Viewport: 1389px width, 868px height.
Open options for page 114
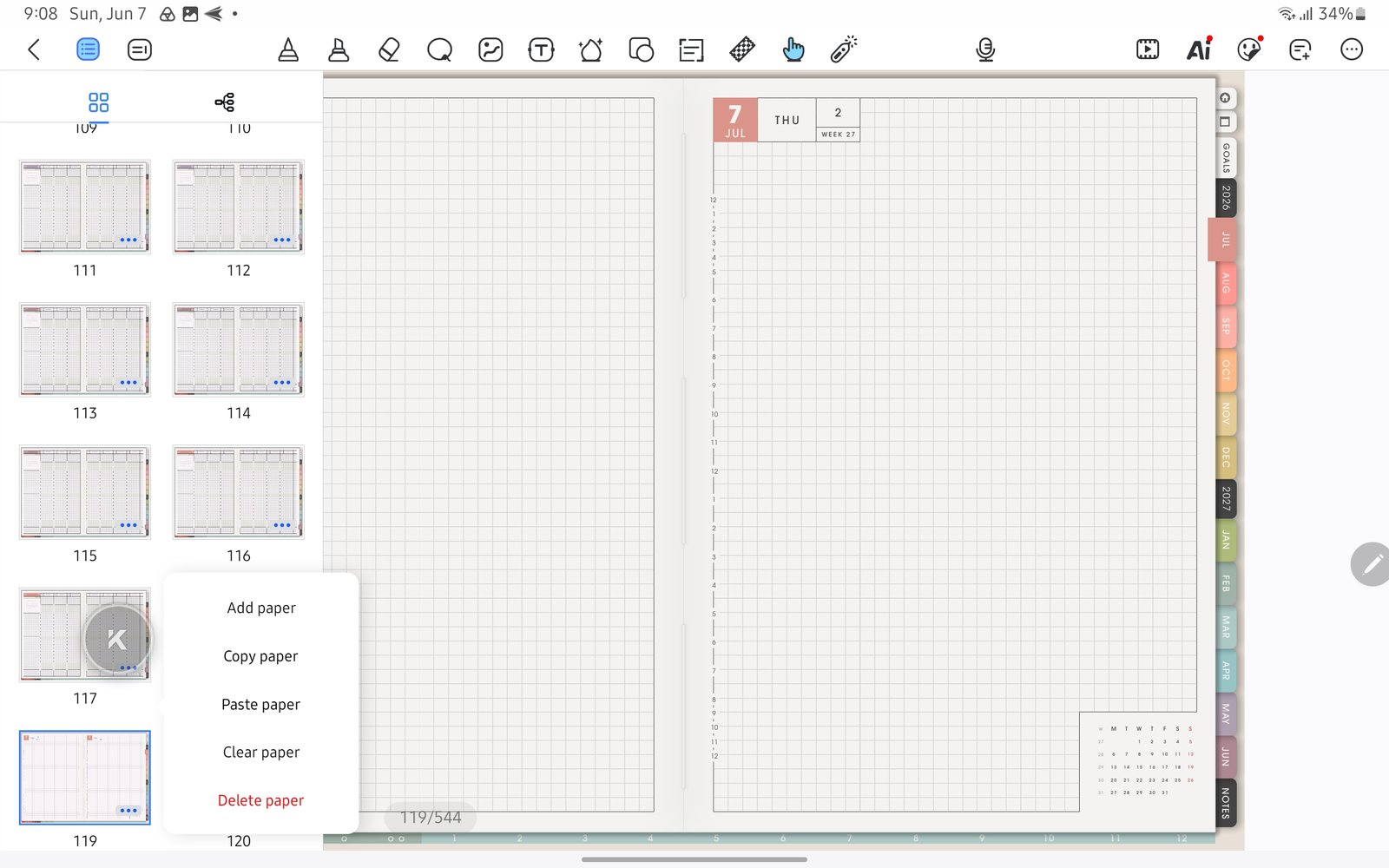[282, 382]
